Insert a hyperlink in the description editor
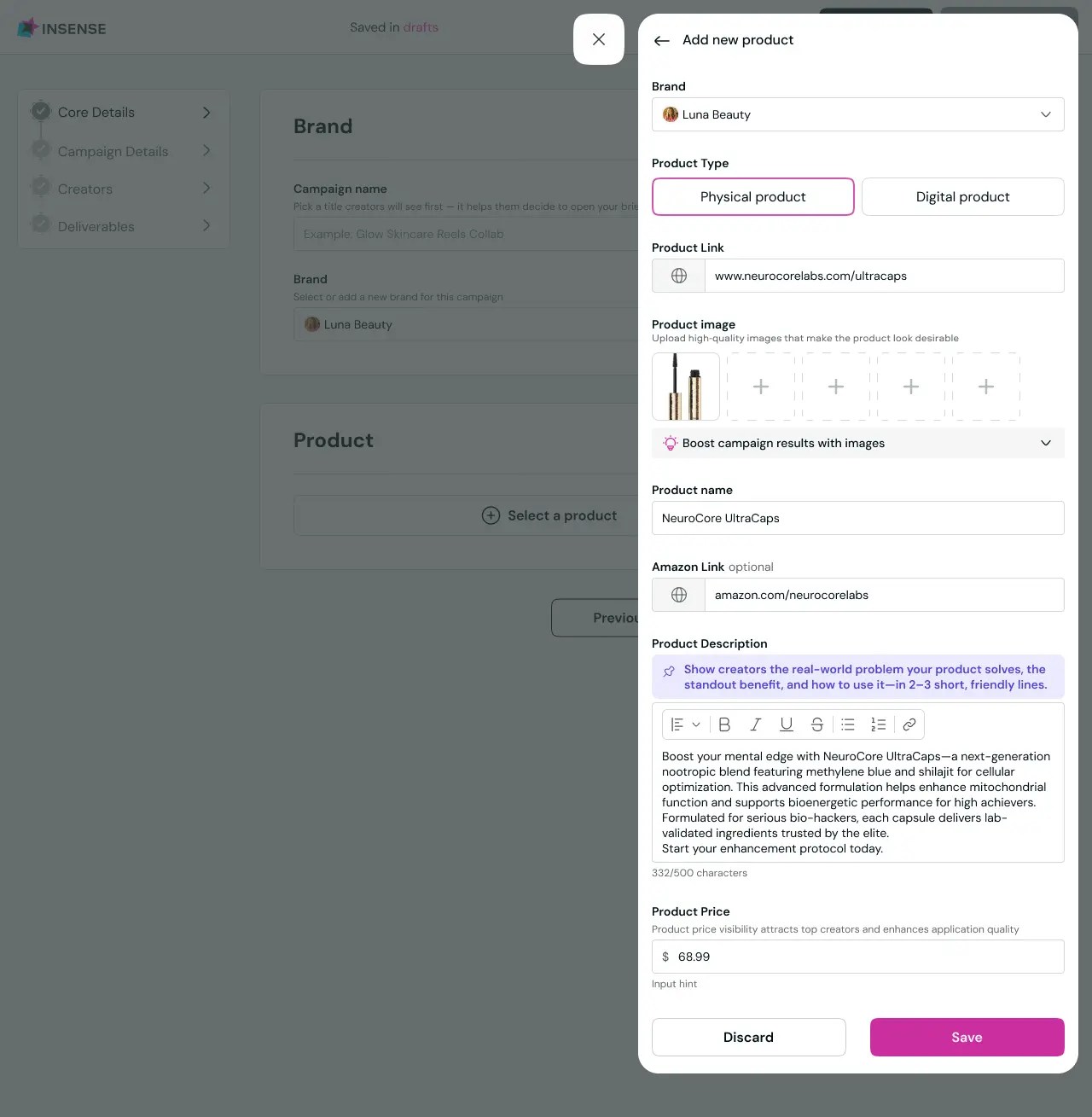 (x=909, y=724)
